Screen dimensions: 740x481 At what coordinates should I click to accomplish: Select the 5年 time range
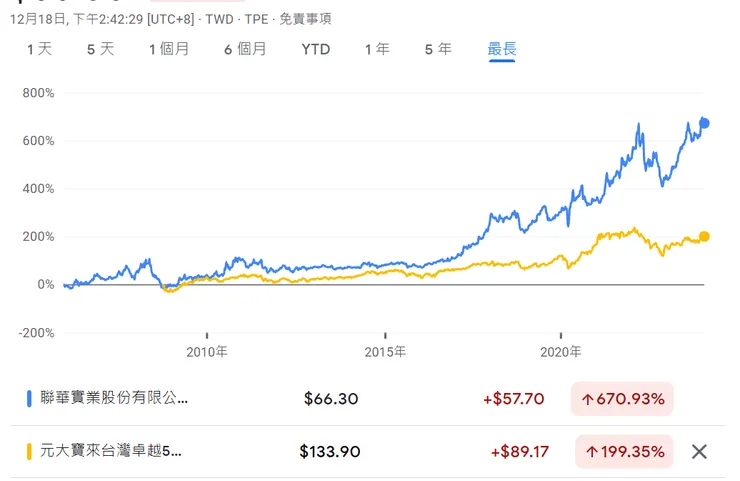click(438, 49)
